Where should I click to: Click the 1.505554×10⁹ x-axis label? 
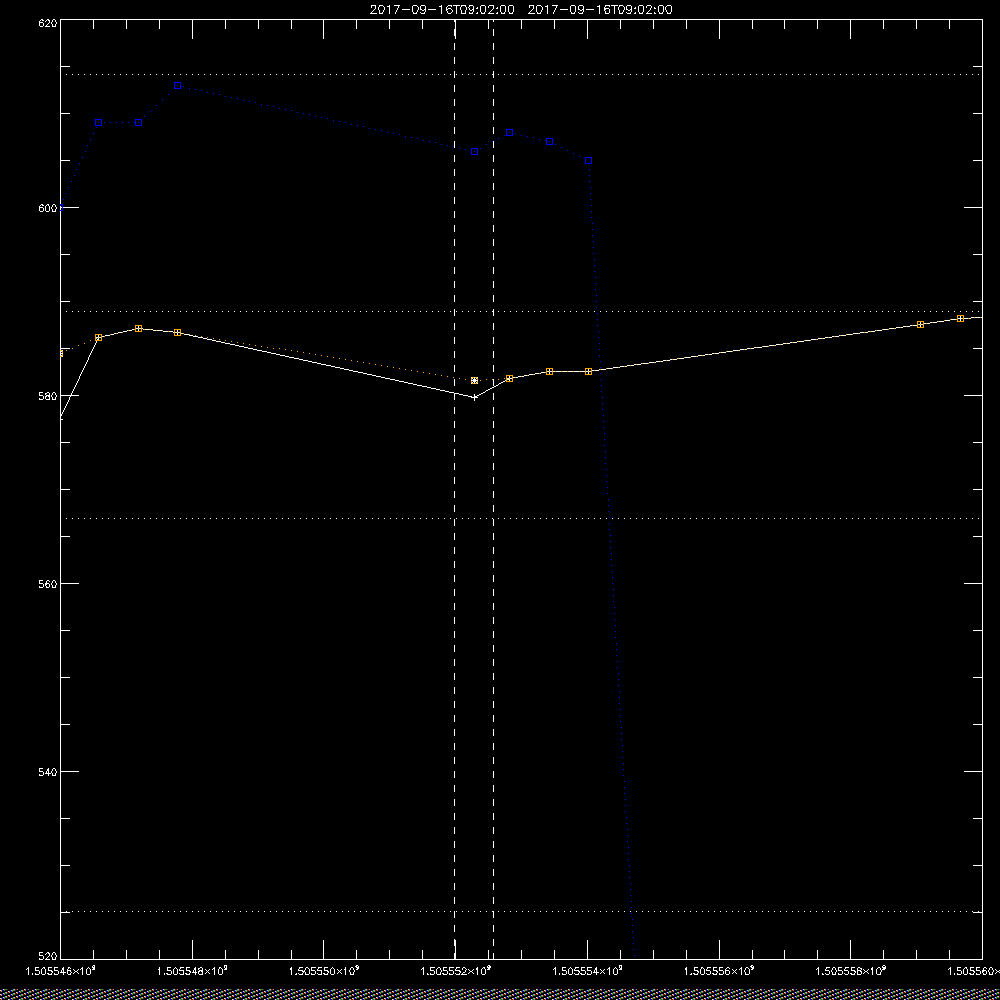[587, 971]
